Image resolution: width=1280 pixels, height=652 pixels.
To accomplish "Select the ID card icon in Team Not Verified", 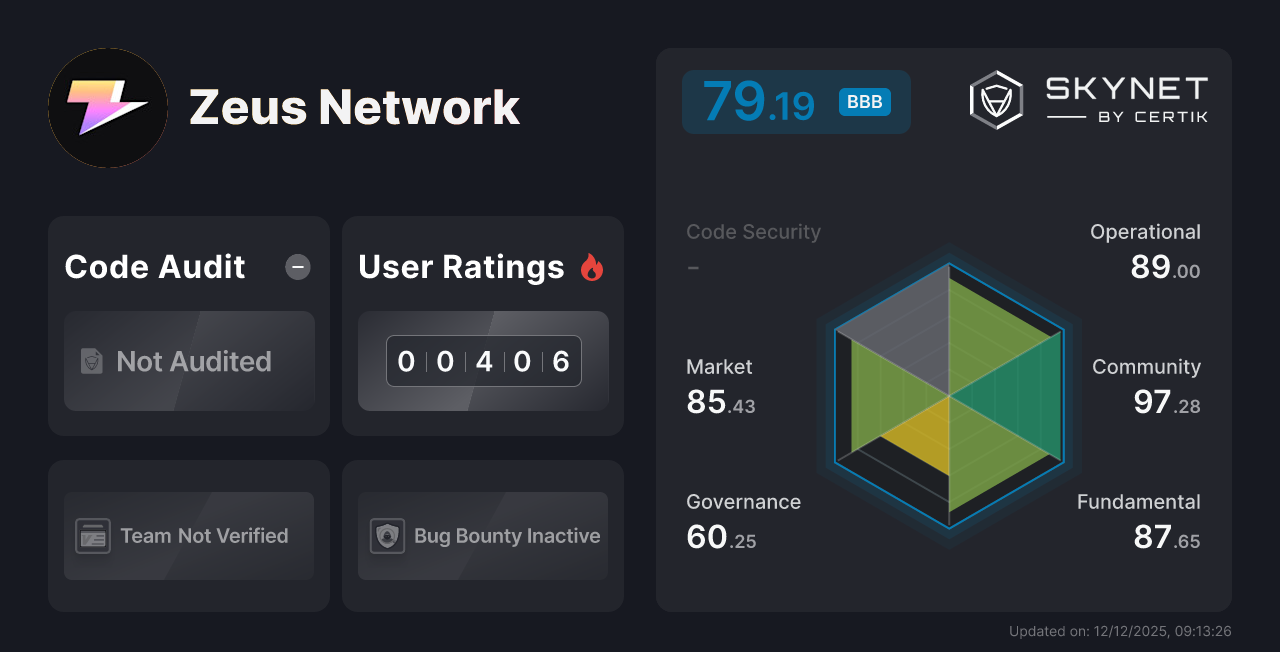I will pyautogui.click(x=95, y=536).
